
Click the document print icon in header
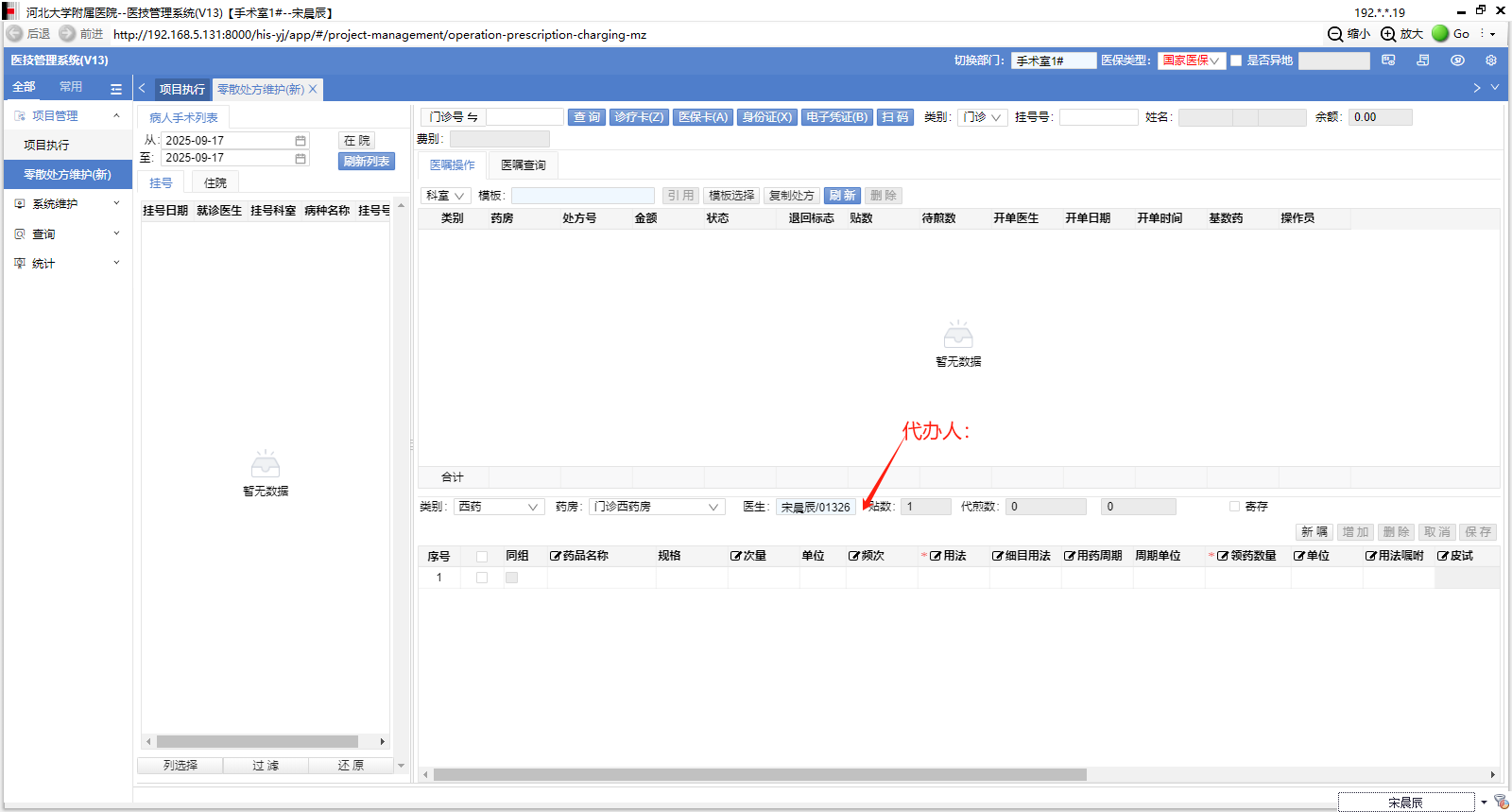pos(1423,60)
